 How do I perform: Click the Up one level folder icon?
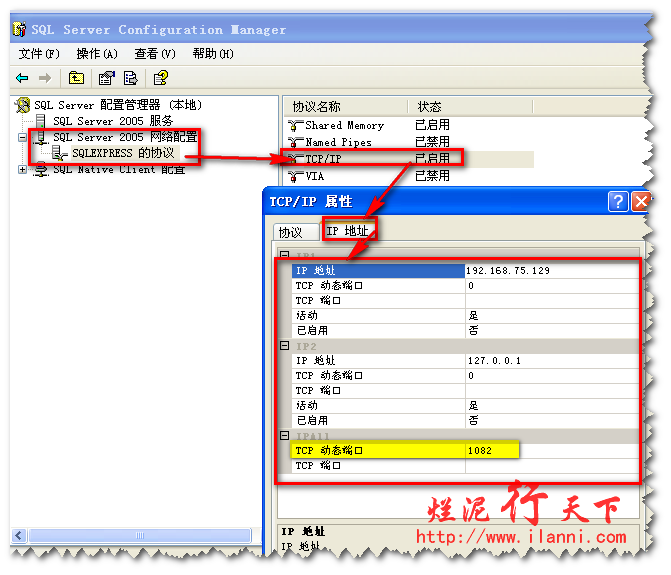[x=76, y=78]
